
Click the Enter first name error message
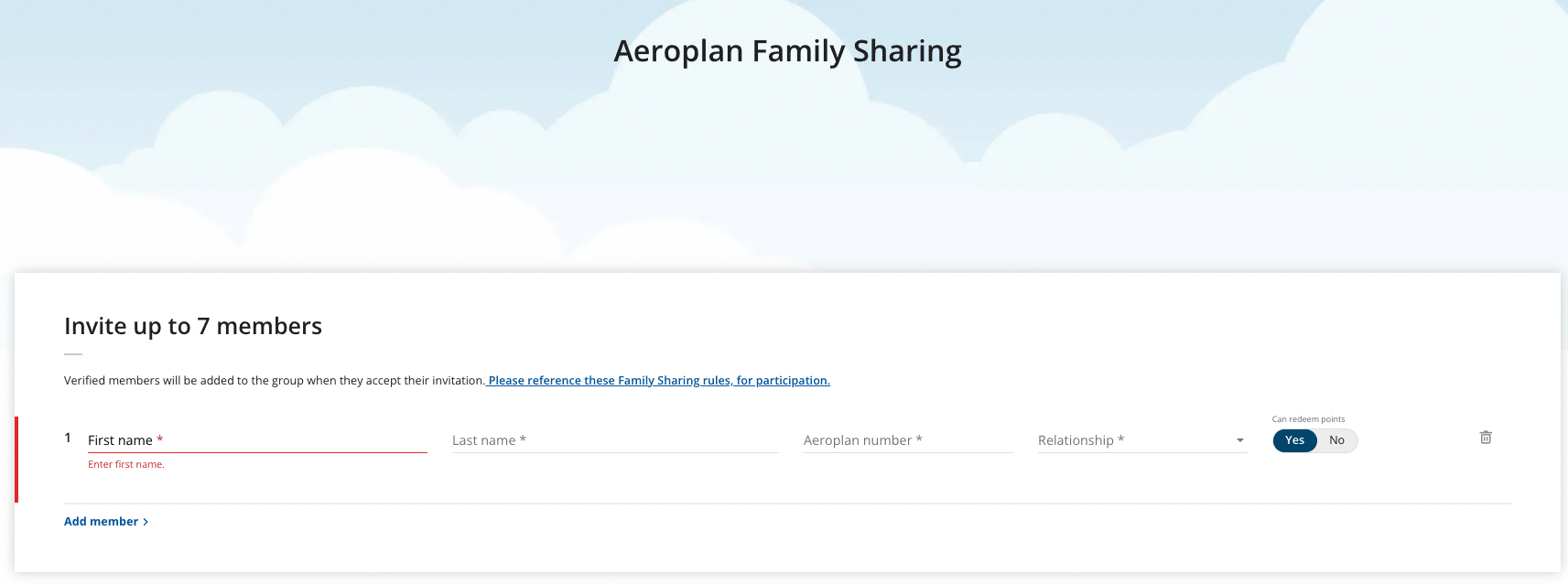pyautogui.click(x=126, y=465)
